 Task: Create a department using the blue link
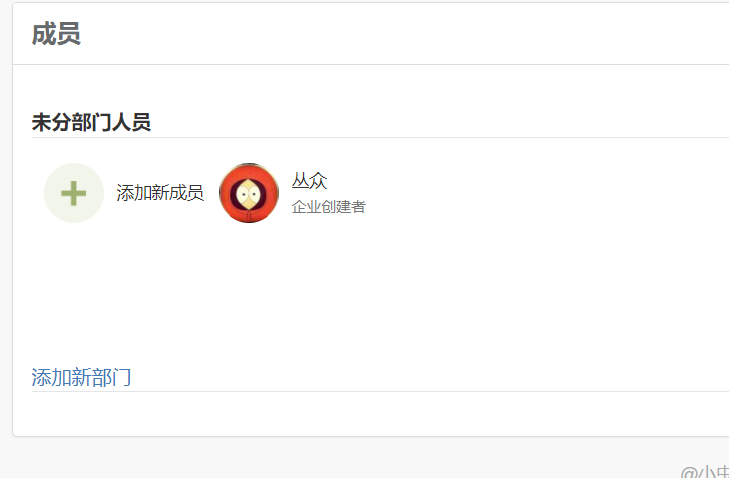point(81,377)
